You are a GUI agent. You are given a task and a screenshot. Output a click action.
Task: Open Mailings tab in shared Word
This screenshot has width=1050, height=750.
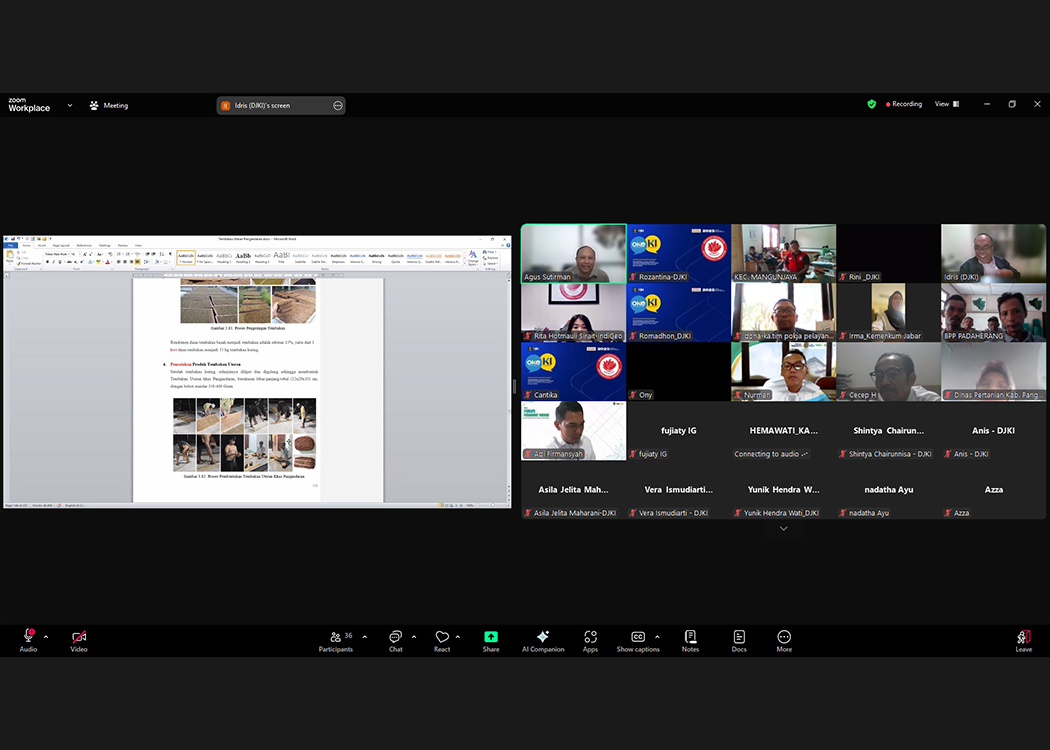(104, 245)
